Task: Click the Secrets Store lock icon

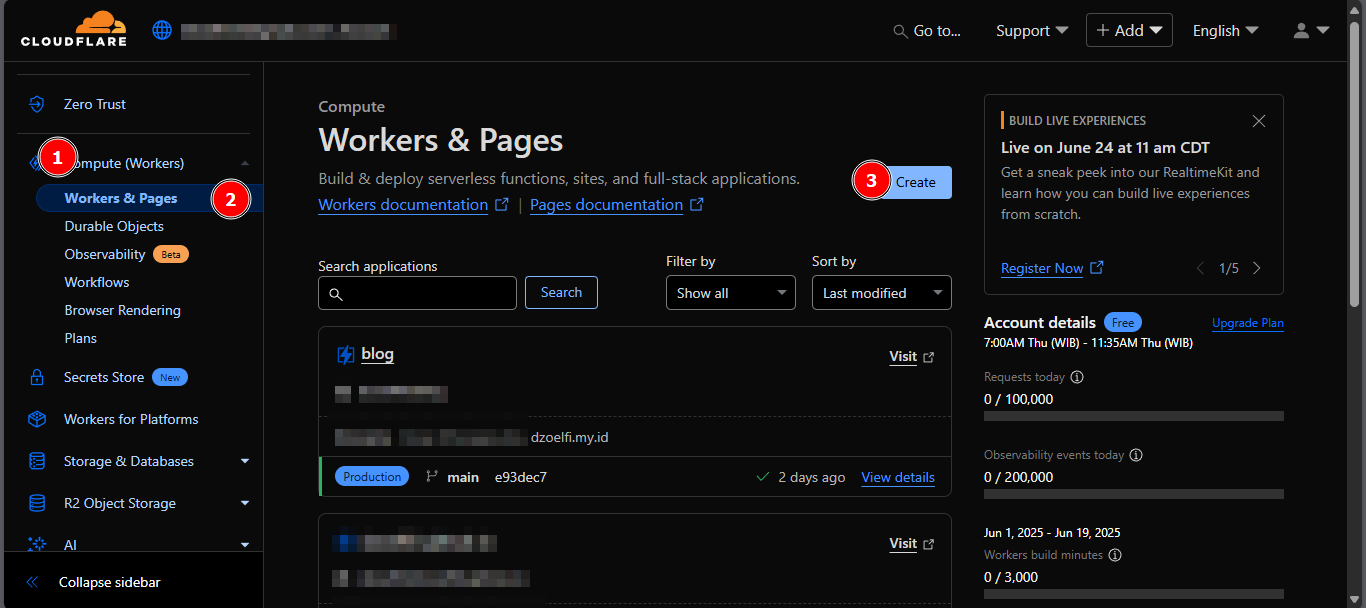Action: tap(37, 378)
